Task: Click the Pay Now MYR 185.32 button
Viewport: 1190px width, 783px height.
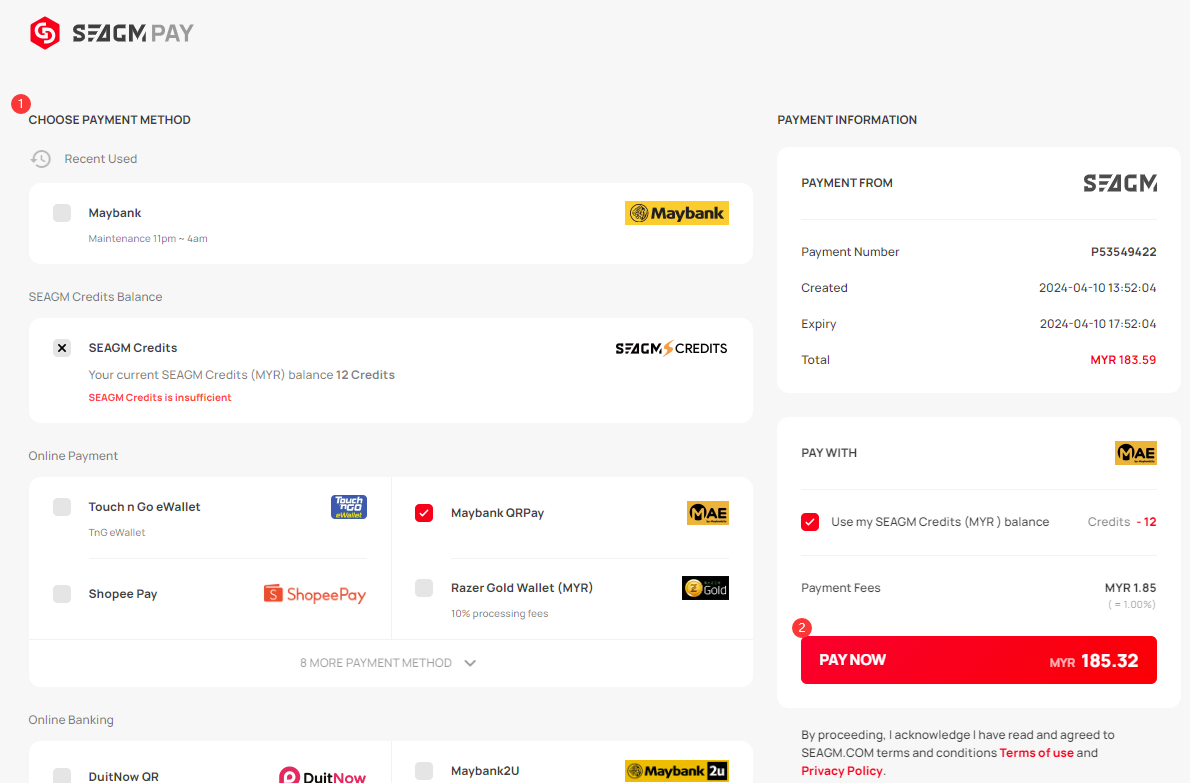Action: [978, 660]
